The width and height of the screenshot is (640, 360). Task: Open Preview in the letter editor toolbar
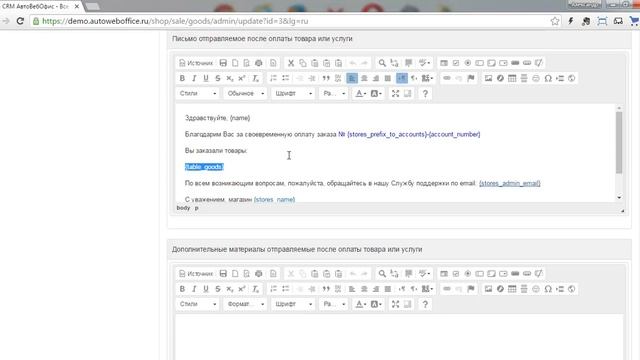247,63
